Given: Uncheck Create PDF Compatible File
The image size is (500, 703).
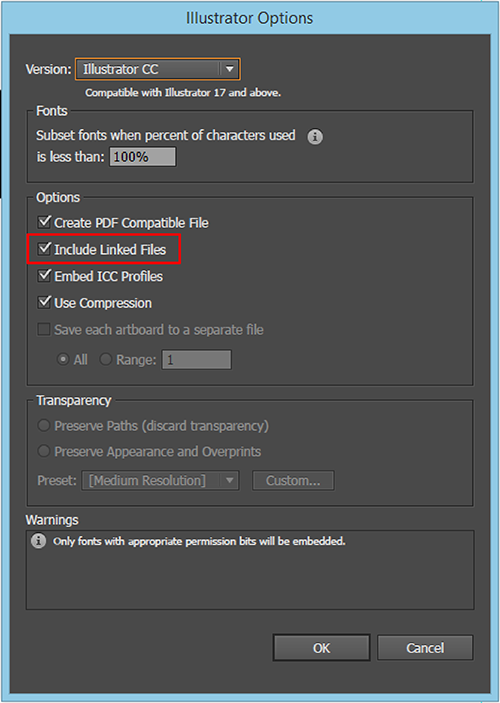Looking at the screenshot, I should 44,222.
